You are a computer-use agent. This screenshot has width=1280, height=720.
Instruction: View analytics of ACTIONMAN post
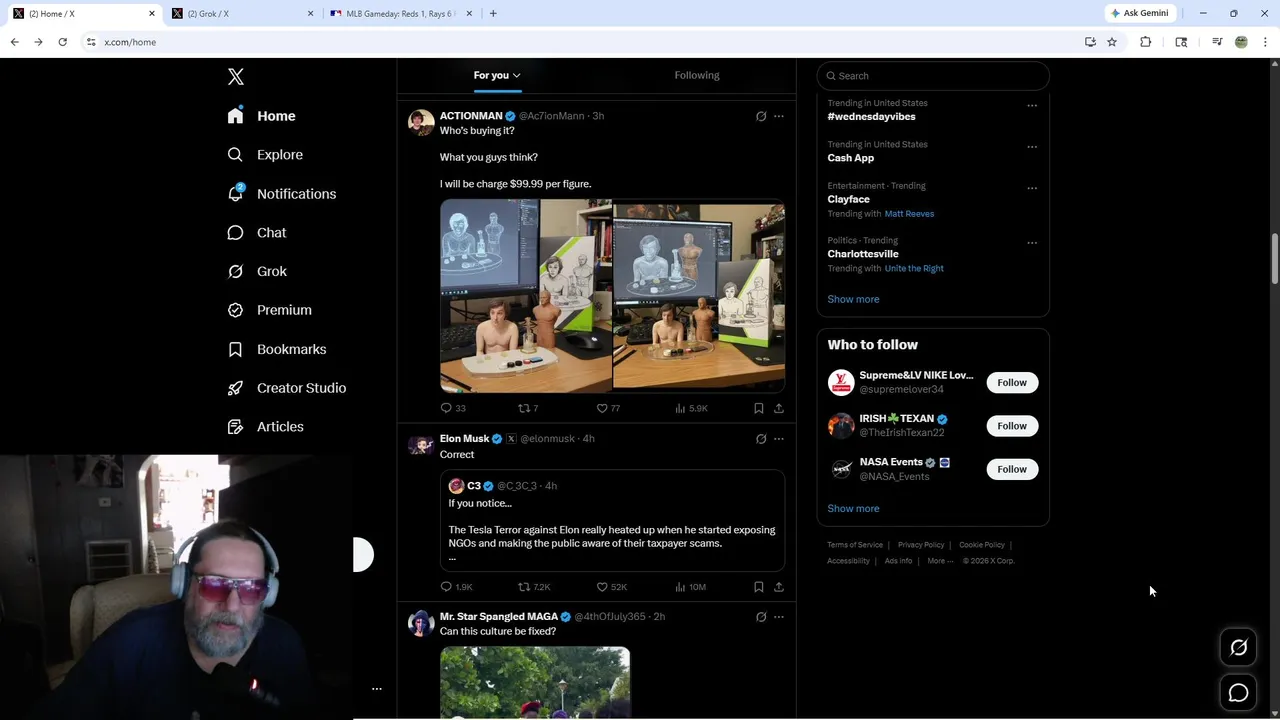coord(691,408)
